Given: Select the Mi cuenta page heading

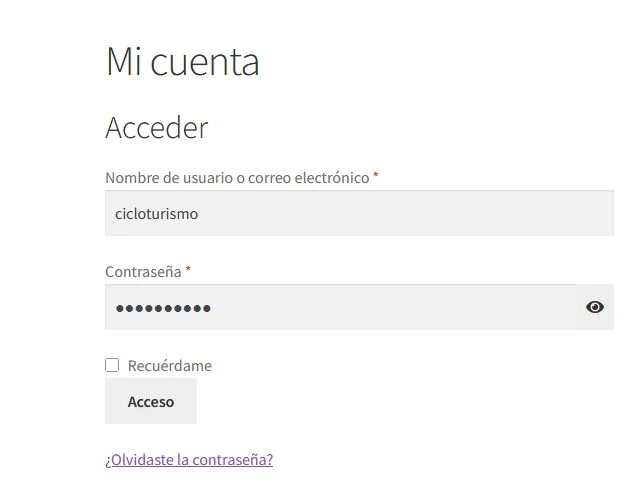Looking at the screenshot, I should [182, 62].
